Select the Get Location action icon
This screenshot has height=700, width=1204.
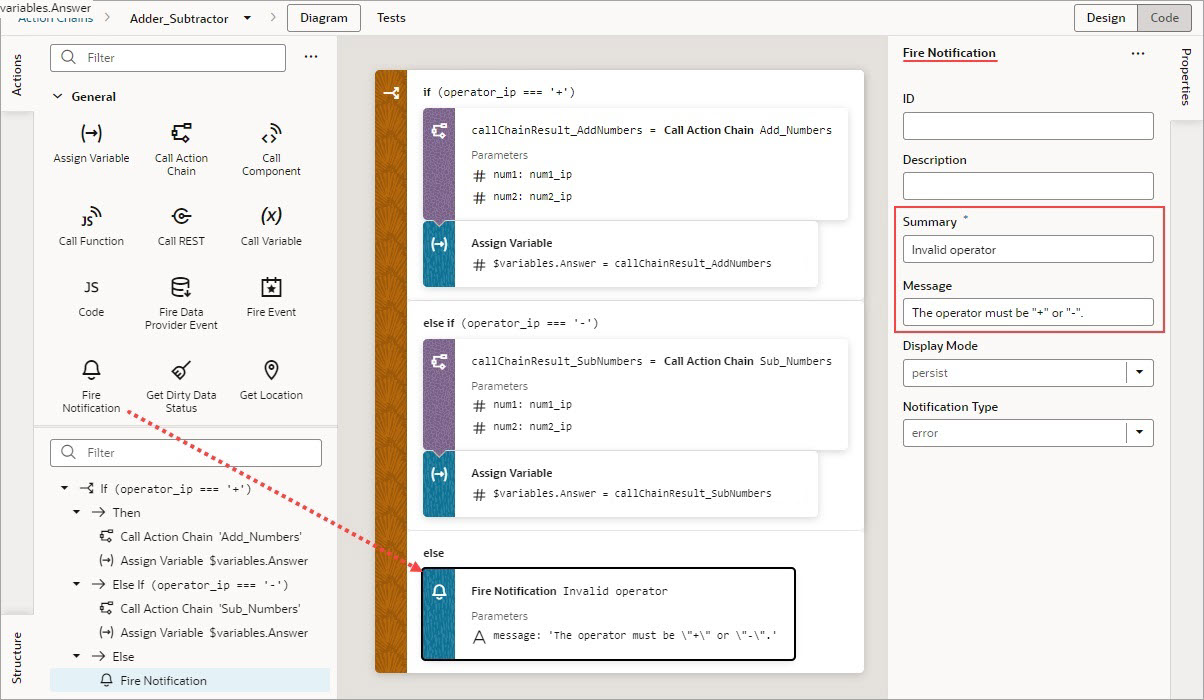click(270, 368)
